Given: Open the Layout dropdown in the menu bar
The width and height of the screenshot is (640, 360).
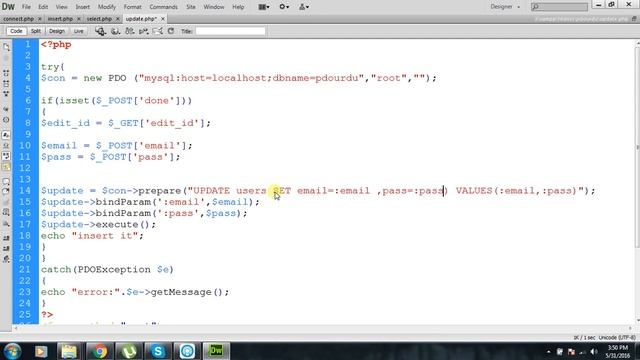Looking at the screenshot, I should (264, 7).
